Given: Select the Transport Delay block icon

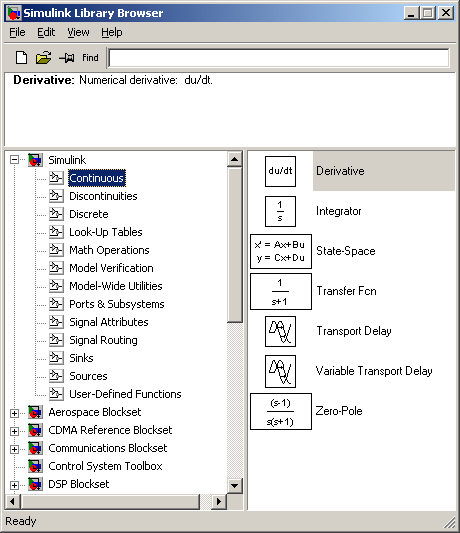Looking at the screenshot, I should click(x=280, y=331).
